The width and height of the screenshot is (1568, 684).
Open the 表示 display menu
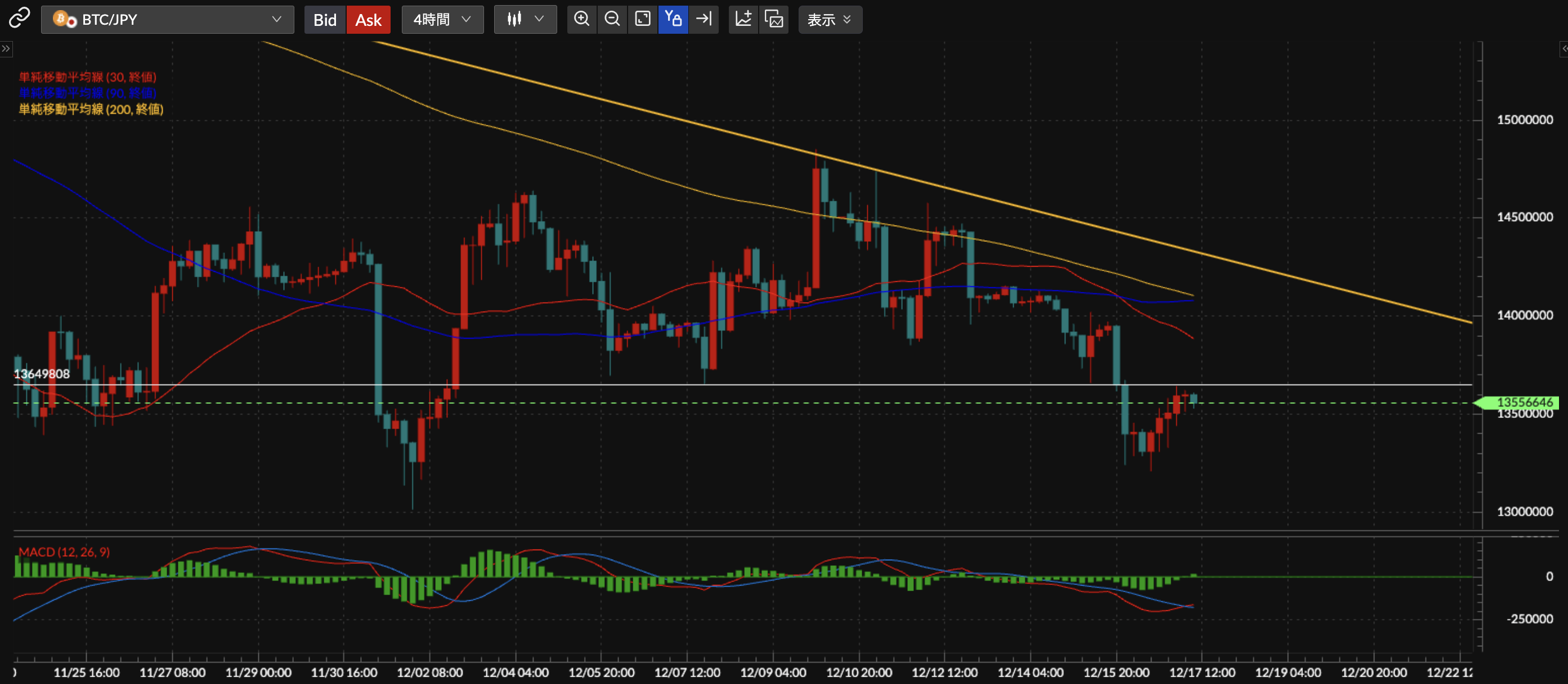click(829, 20)
